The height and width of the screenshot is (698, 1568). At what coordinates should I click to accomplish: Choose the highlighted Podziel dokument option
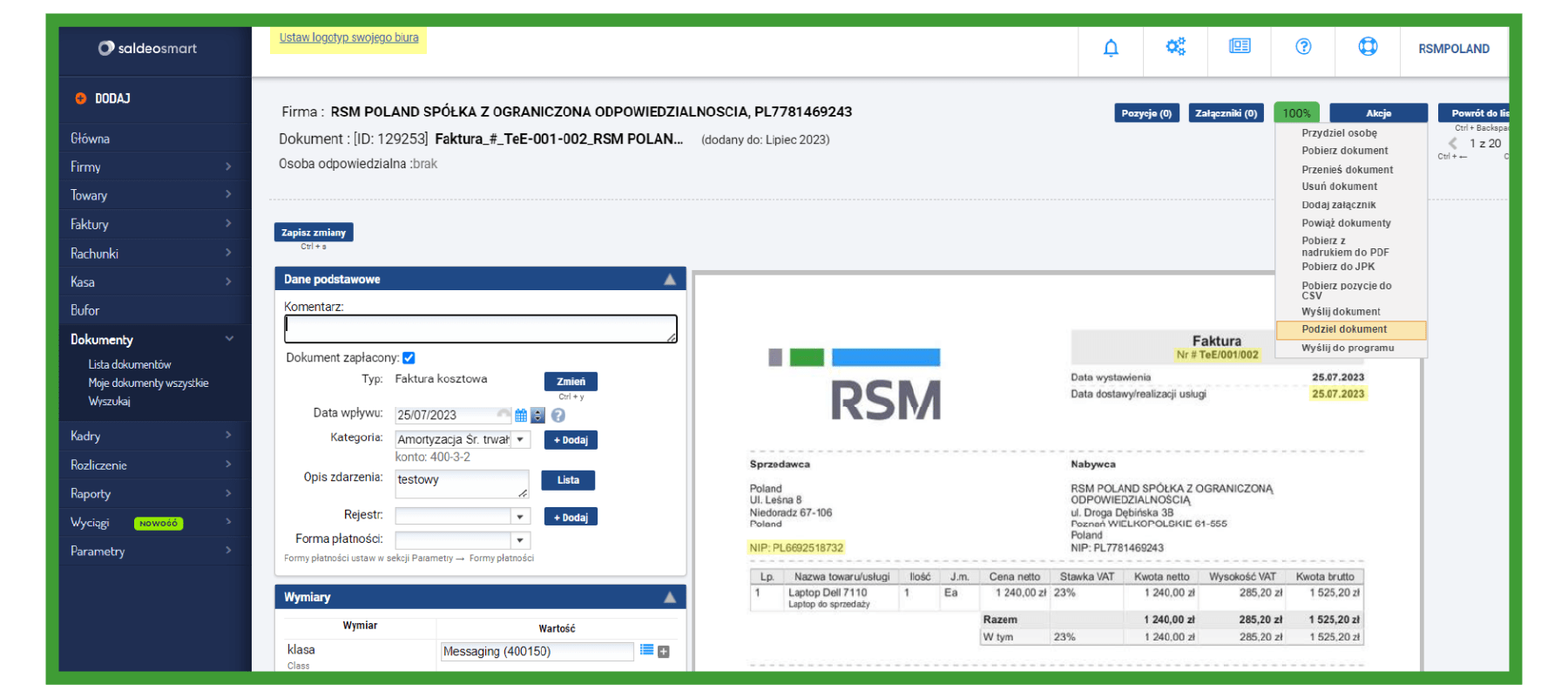[1350, 329]
